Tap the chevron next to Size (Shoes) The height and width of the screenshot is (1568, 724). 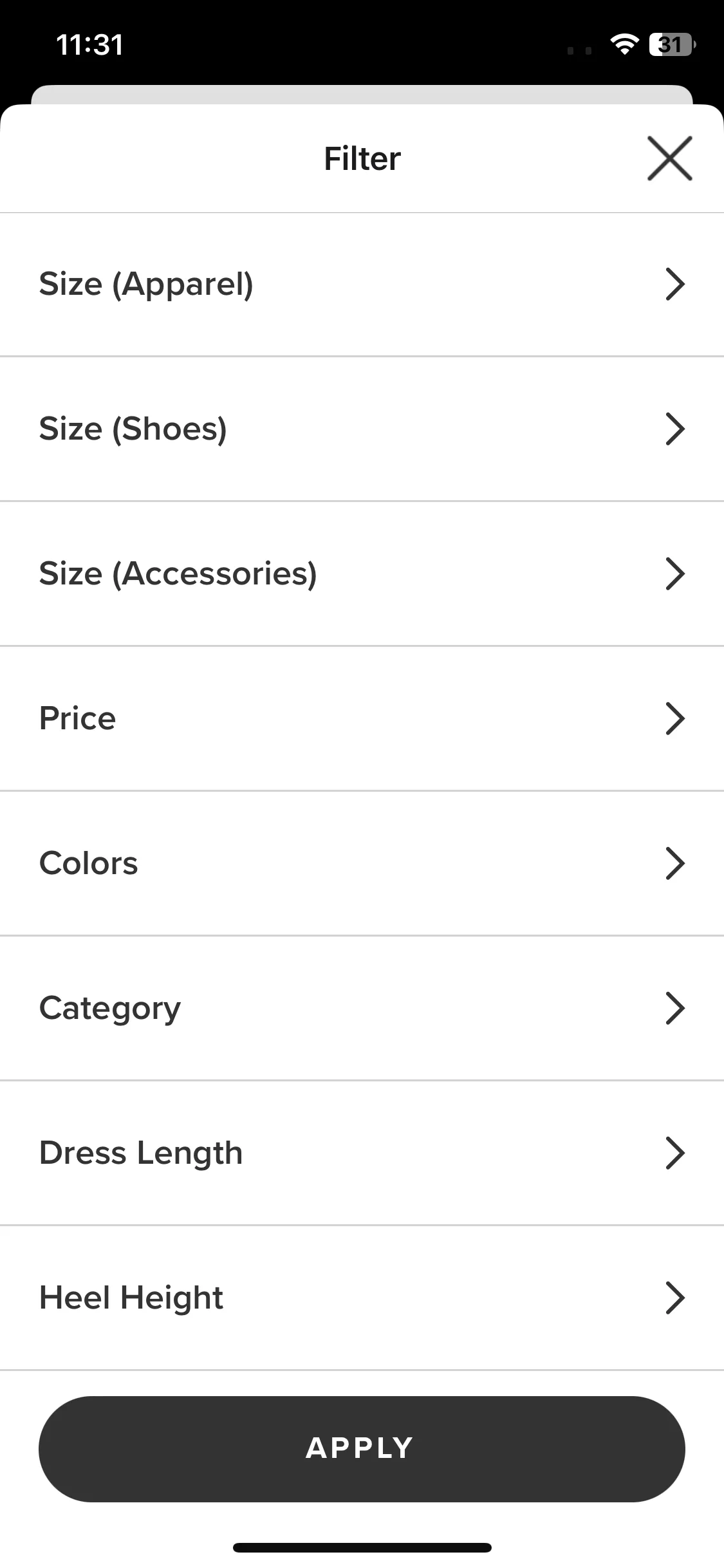click(x=674, y=429)
